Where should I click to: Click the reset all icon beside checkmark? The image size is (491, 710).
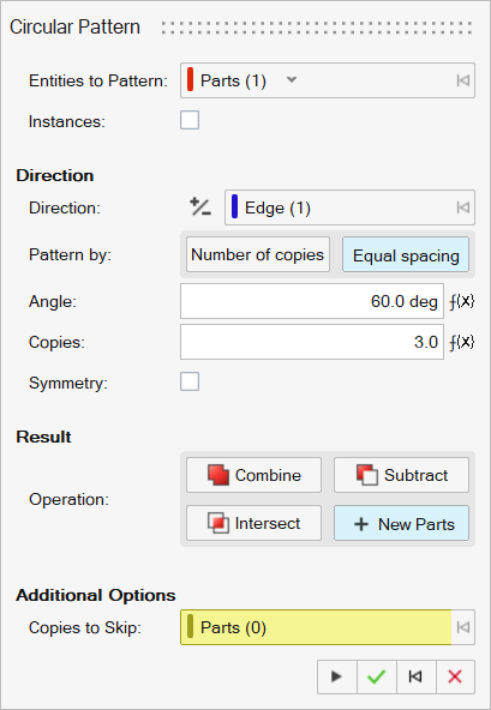tap(416, 677)
